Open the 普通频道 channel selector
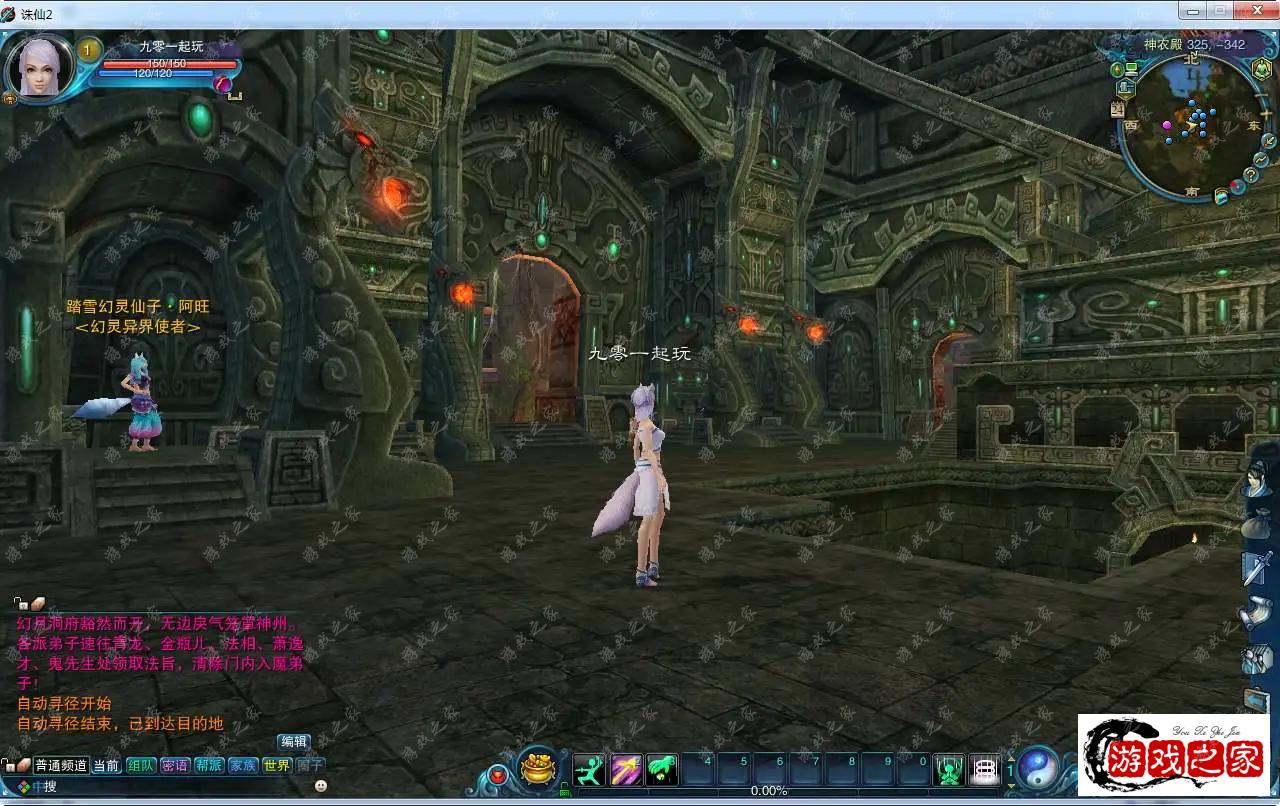The width and height of the screenshot is (1280, 806). [x=60, y=765]
